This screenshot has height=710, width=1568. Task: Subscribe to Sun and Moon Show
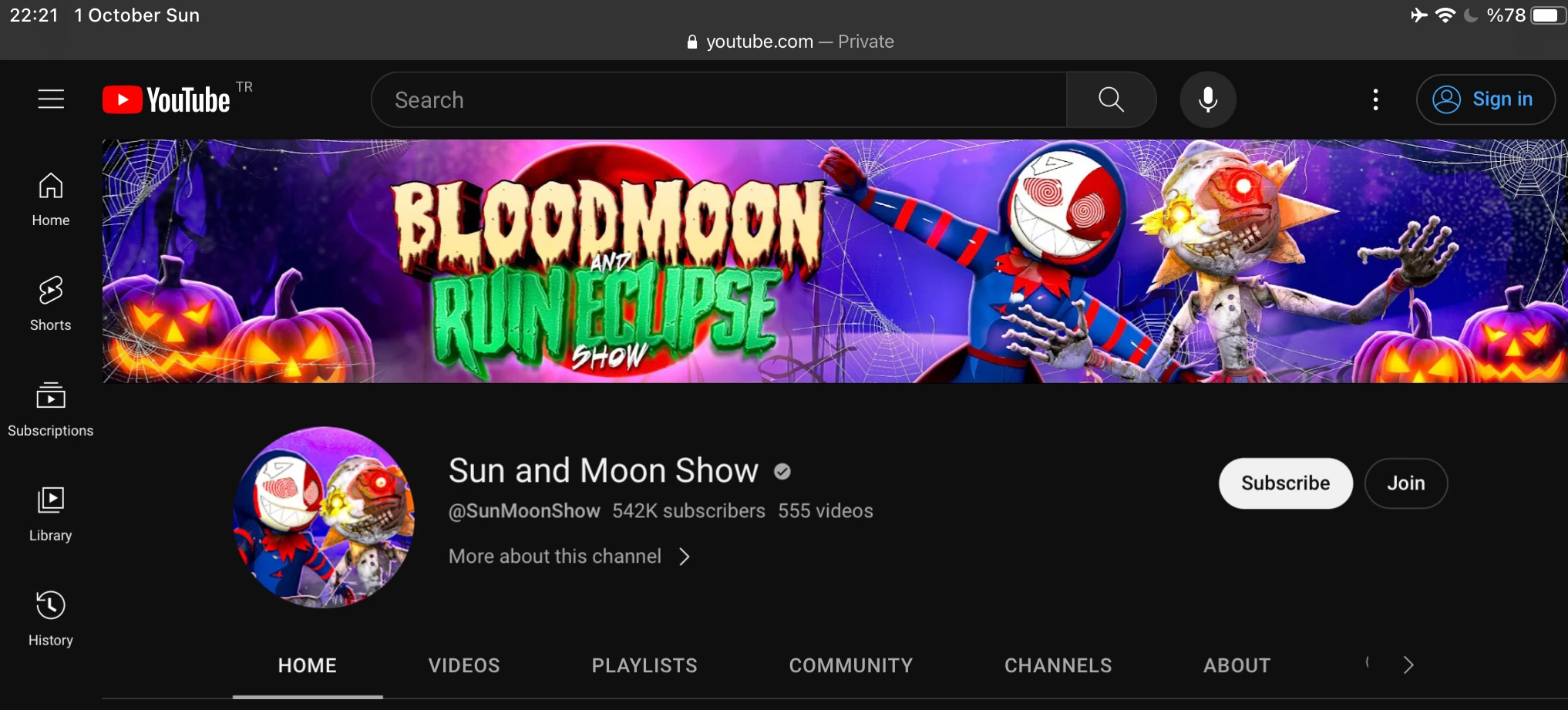coord(1284,483)
